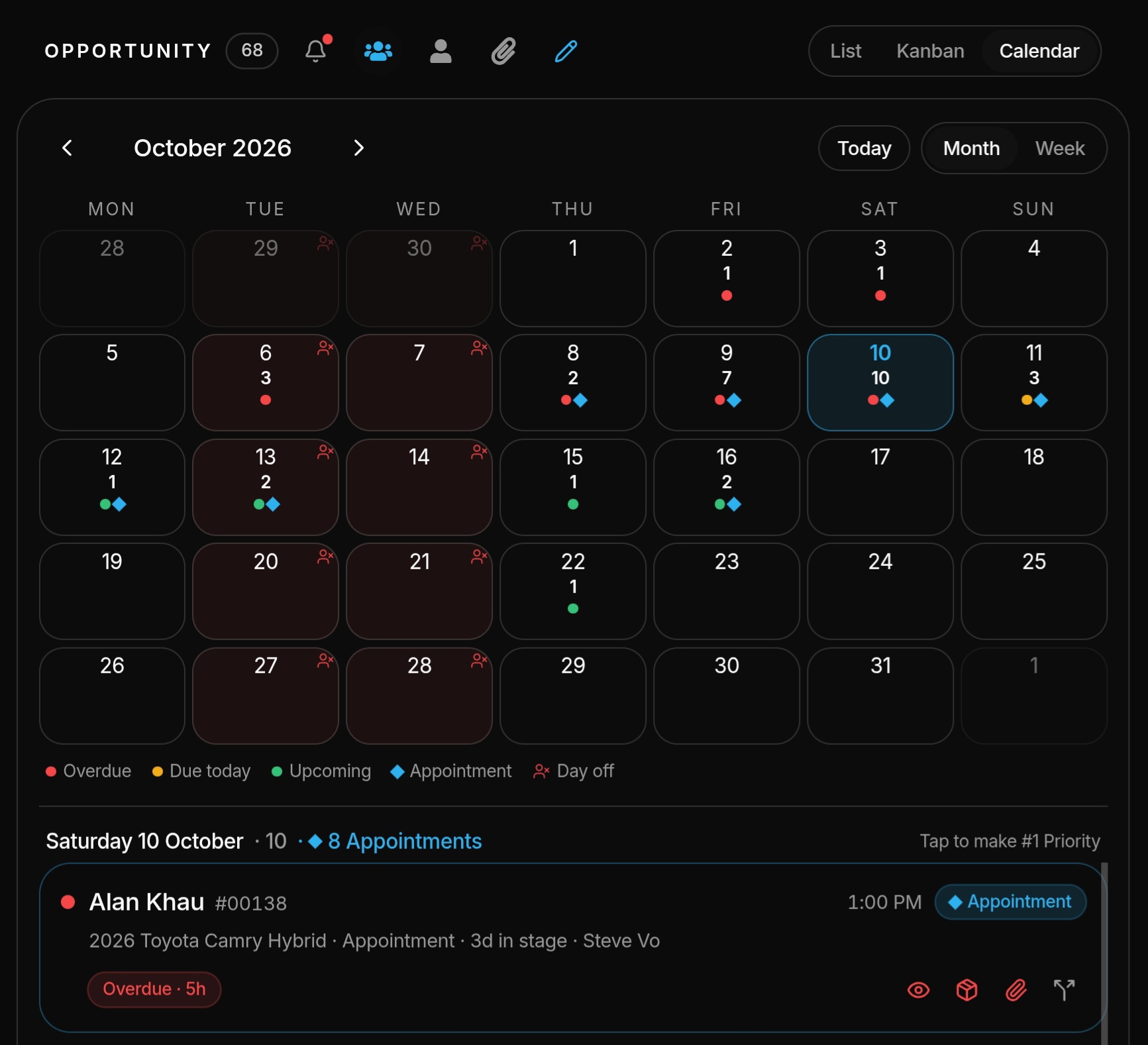Select October 11 day cell
The image size is (1148, 1045).
pos(1034,382)
